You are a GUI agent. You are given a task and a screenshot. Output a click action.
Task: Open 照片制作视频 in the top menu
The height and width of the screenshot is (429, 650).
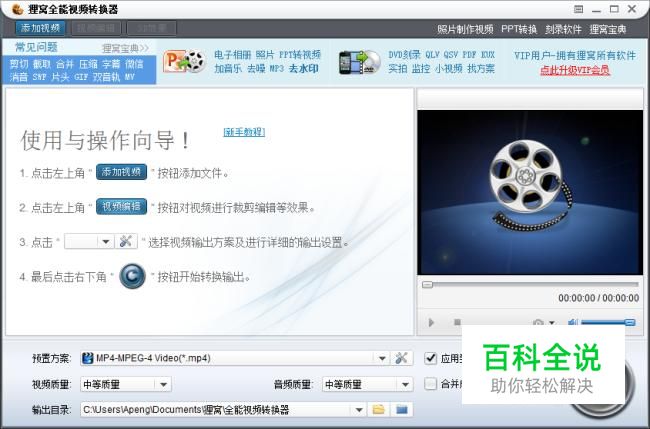click(x=465, y=29)
